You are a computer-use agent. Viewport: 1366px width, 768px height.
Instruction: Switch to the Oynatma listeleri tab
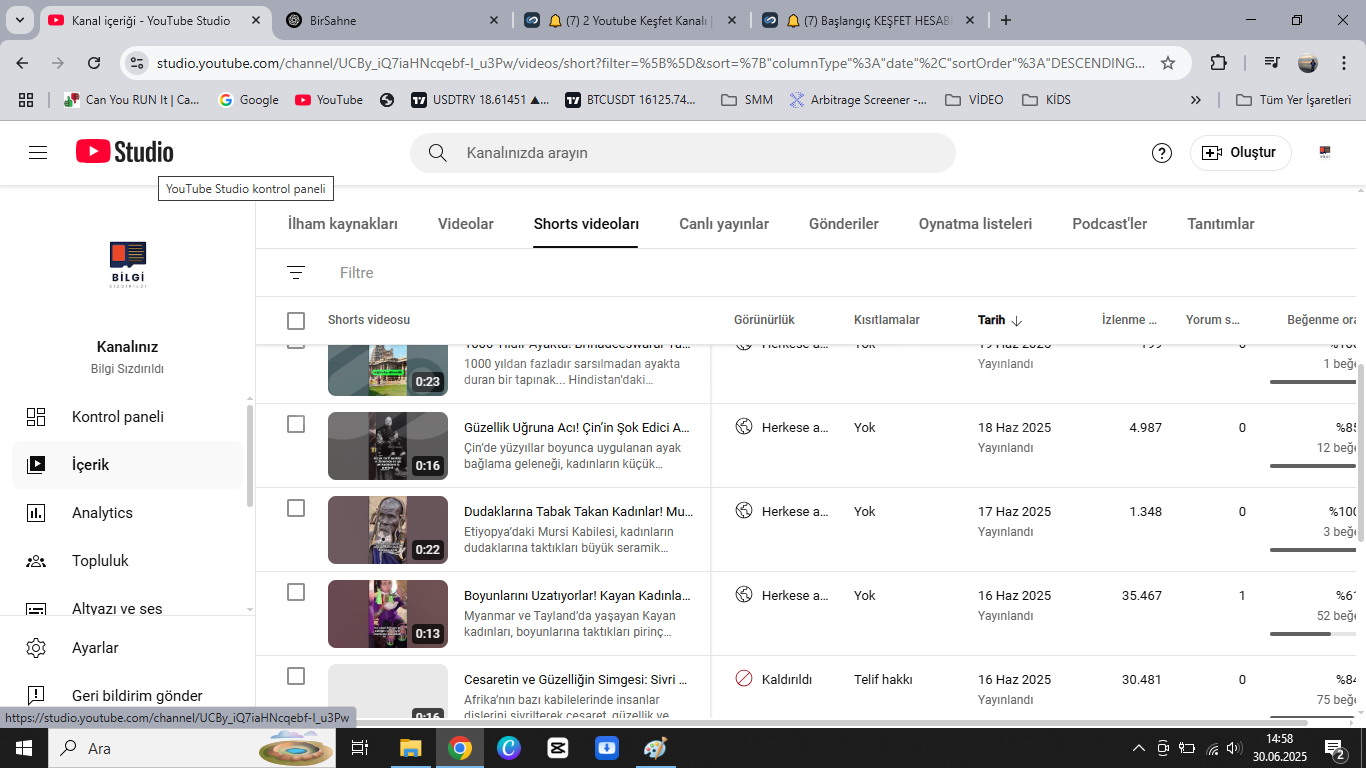pyautogui.click(x=975, y=224)
